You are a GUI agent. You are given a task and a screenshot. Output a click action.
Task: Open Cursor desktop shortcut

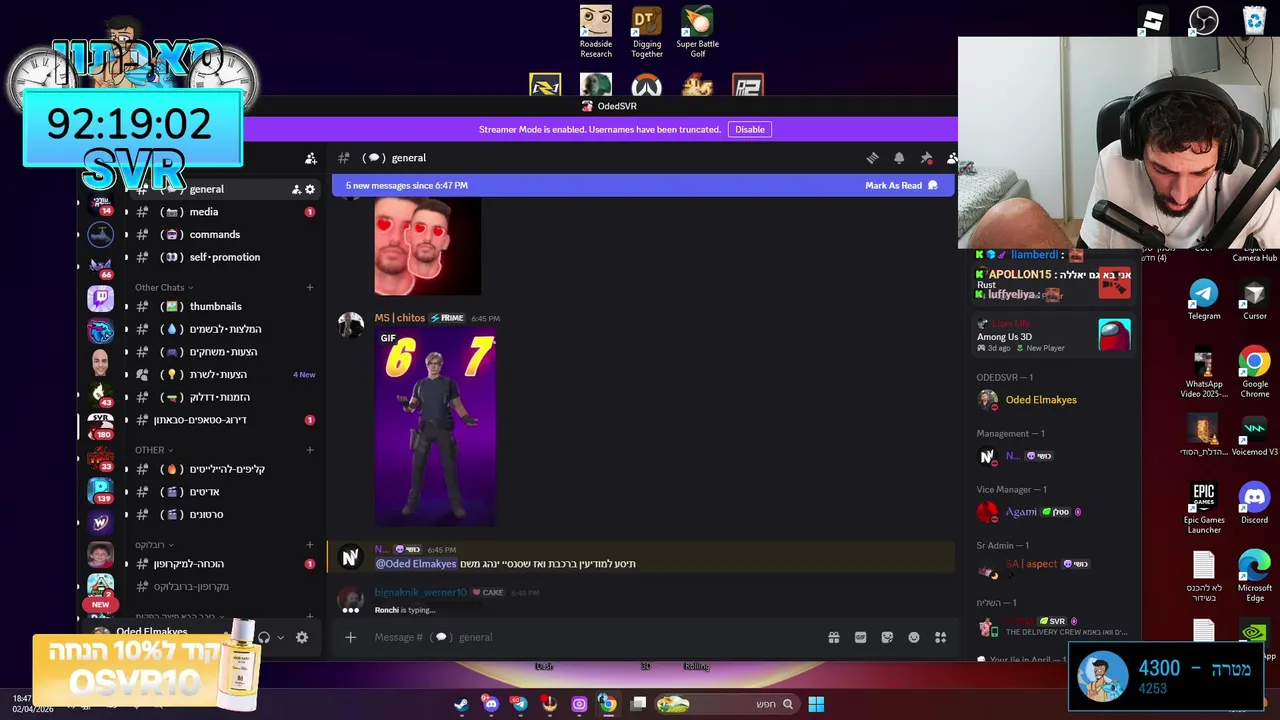pyautogui.click(x=1254, y=298)
